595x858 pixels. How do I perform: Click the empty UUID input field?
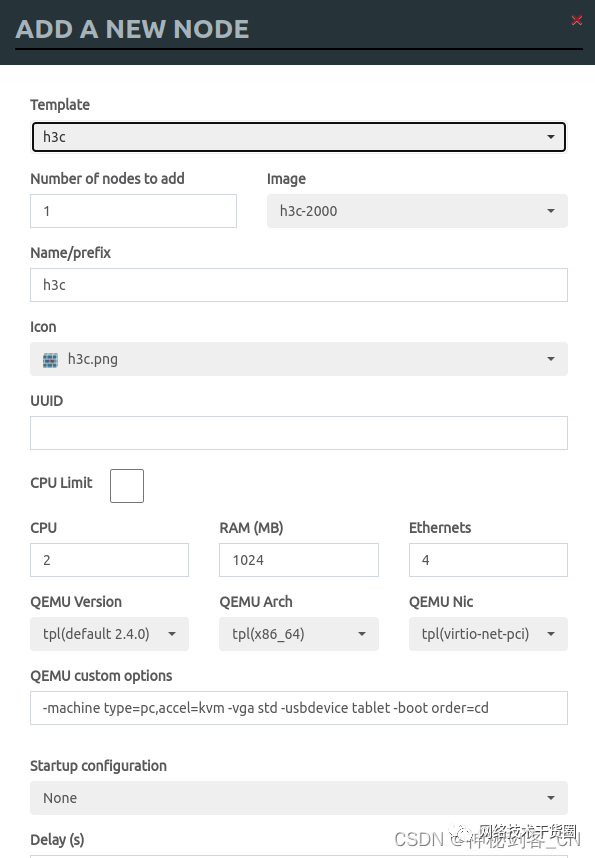click(299, 433)
